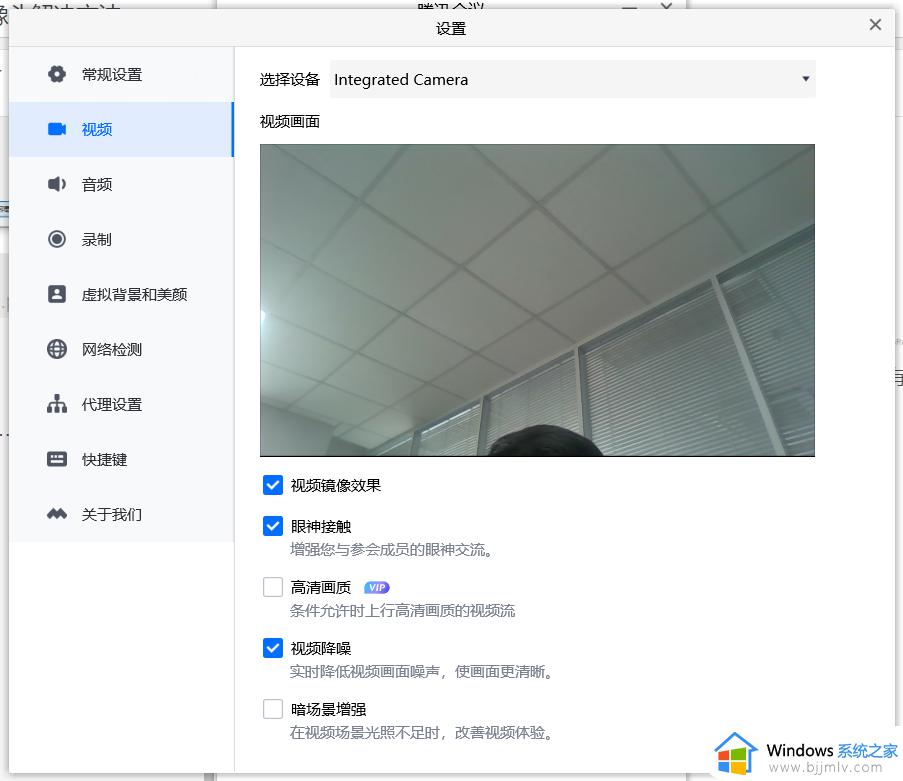This screenshot has height=781, width=903.
Task: Click the speaker icon beside 音频
Action: coord(56,184)
